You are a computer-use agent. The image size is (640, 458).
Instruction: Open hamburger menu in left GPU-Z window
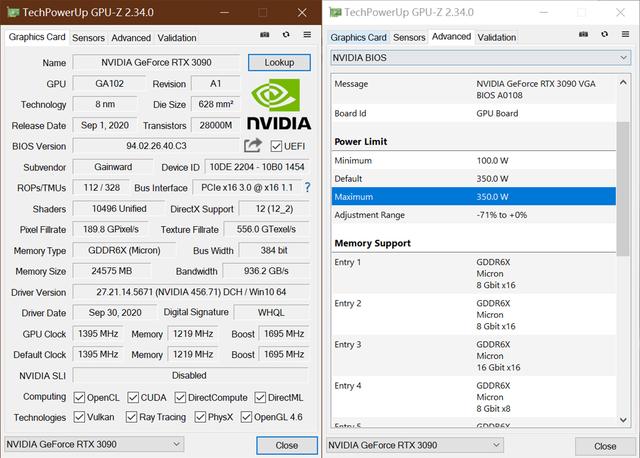(x=307, y=35)
